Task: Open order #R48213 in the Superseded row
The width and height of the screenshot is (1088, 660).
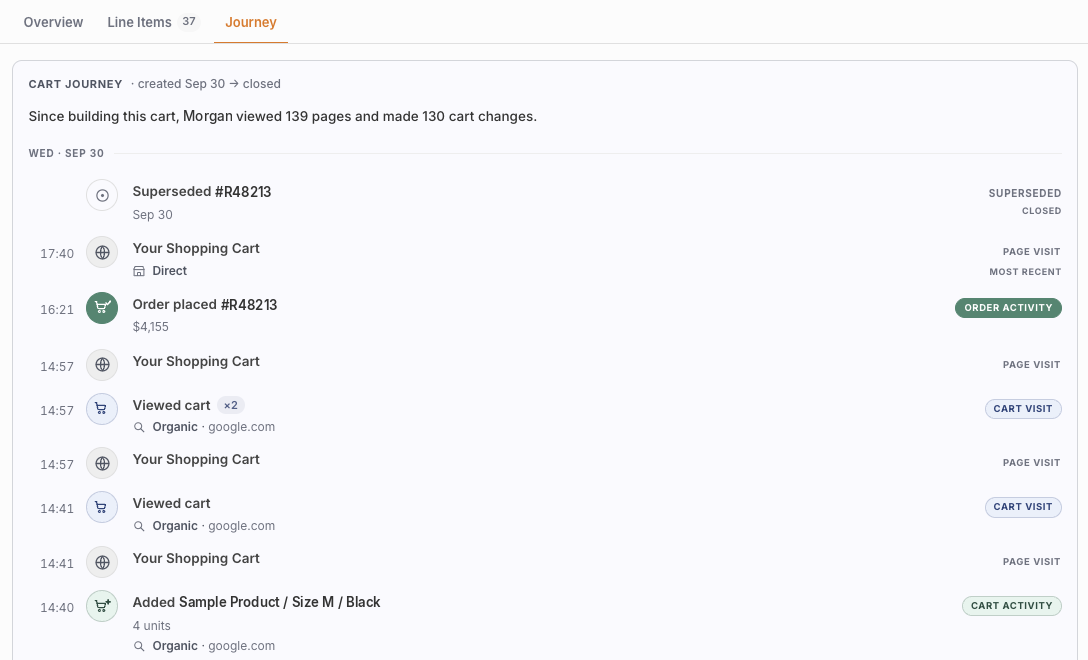Action: [243, 192]
